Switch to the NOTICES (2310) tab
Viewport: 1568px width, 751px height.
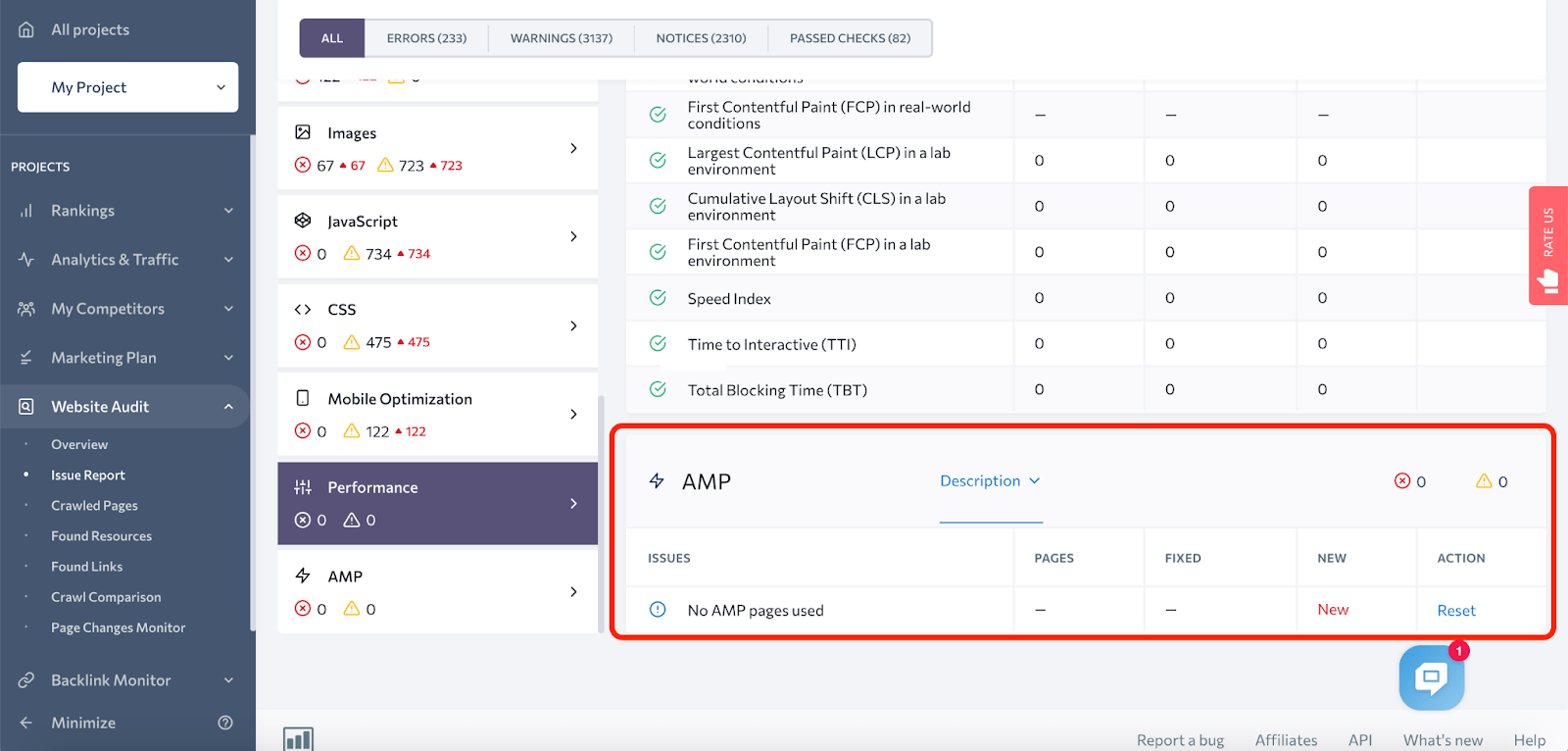pos(701,38)
